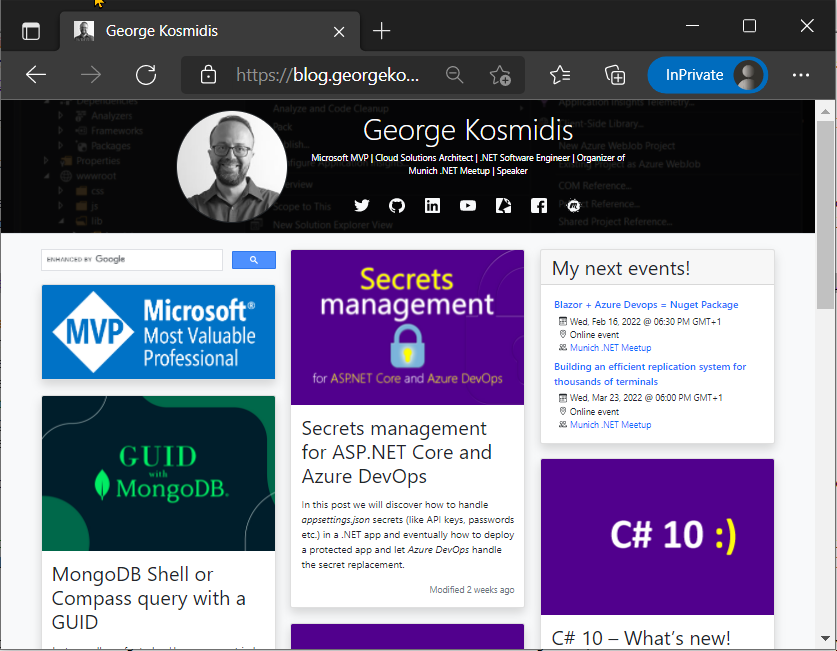This screenshot has width=837, height=651.
Task: Open the Secrets management post image
Action: coord(407,328)
